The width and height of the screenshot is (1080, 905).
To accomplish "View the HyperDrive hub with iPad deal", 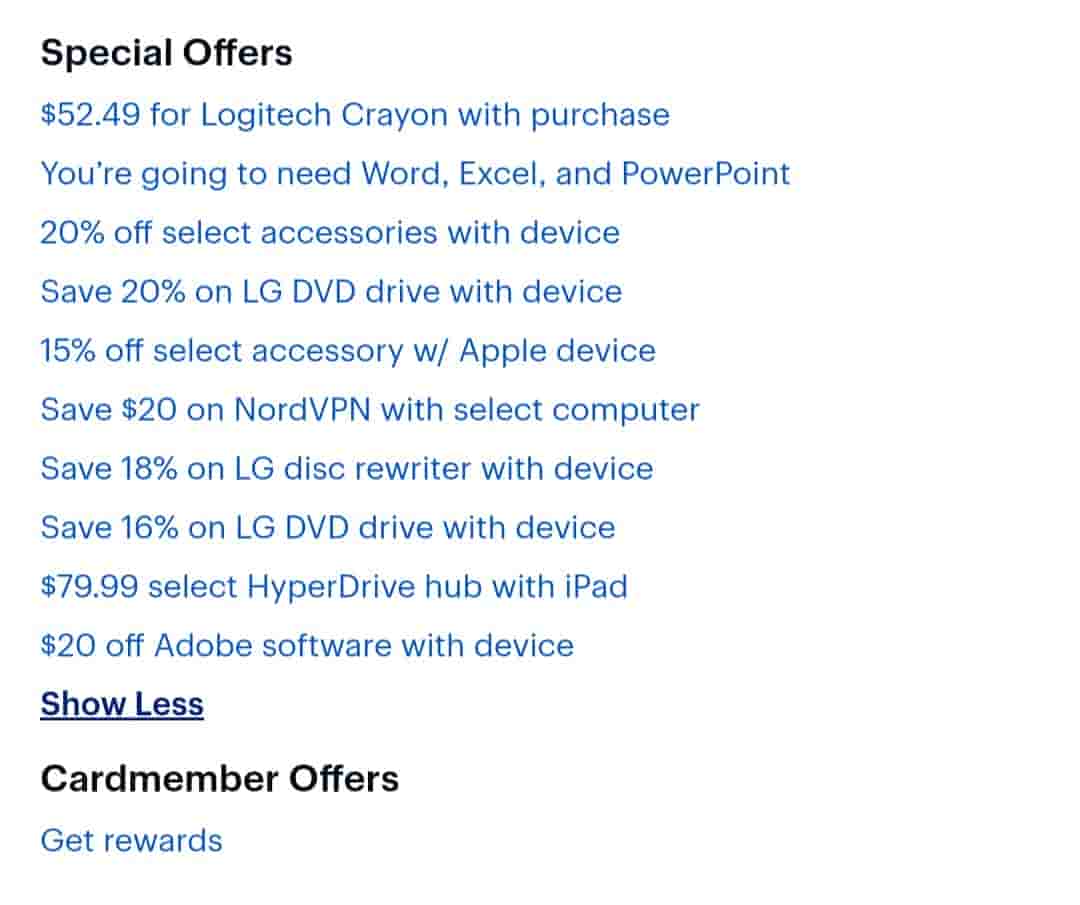I will (x=334, y=587).
